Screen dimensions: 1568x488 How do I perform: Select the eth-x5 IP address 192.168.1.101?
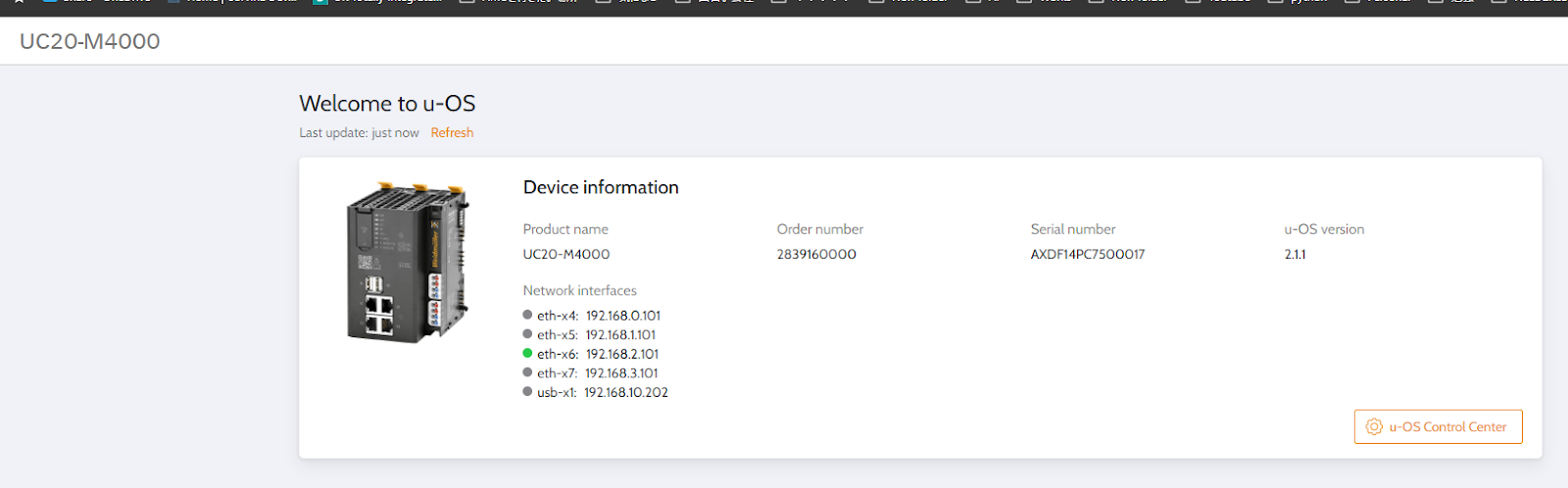coord(620,334)
